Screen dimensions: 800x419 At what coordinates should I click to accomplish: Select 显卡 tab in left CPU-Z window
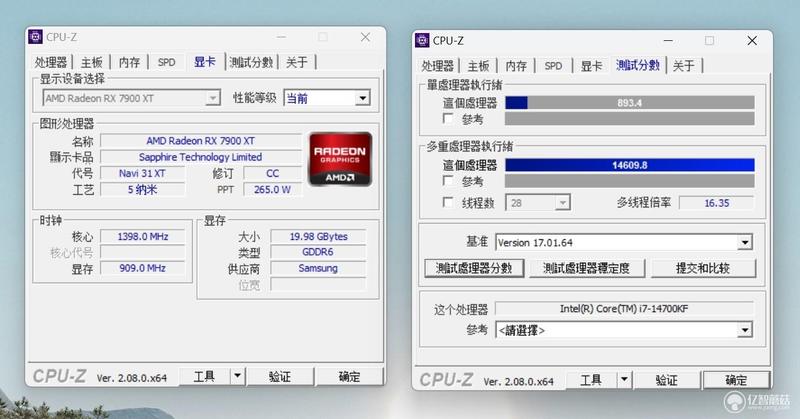click(x=205, y=62)
